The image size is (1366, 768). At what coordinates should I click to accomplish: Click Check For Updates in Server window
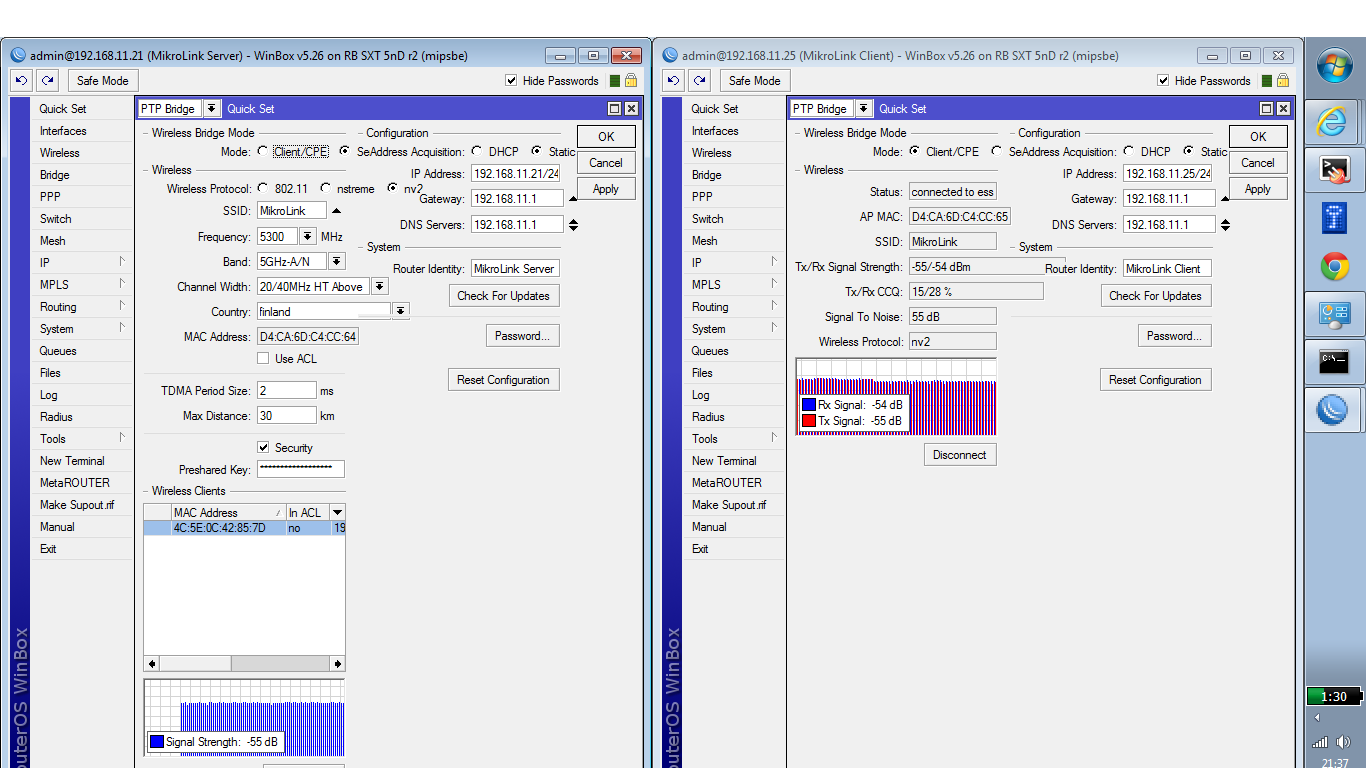coord(504,296)
